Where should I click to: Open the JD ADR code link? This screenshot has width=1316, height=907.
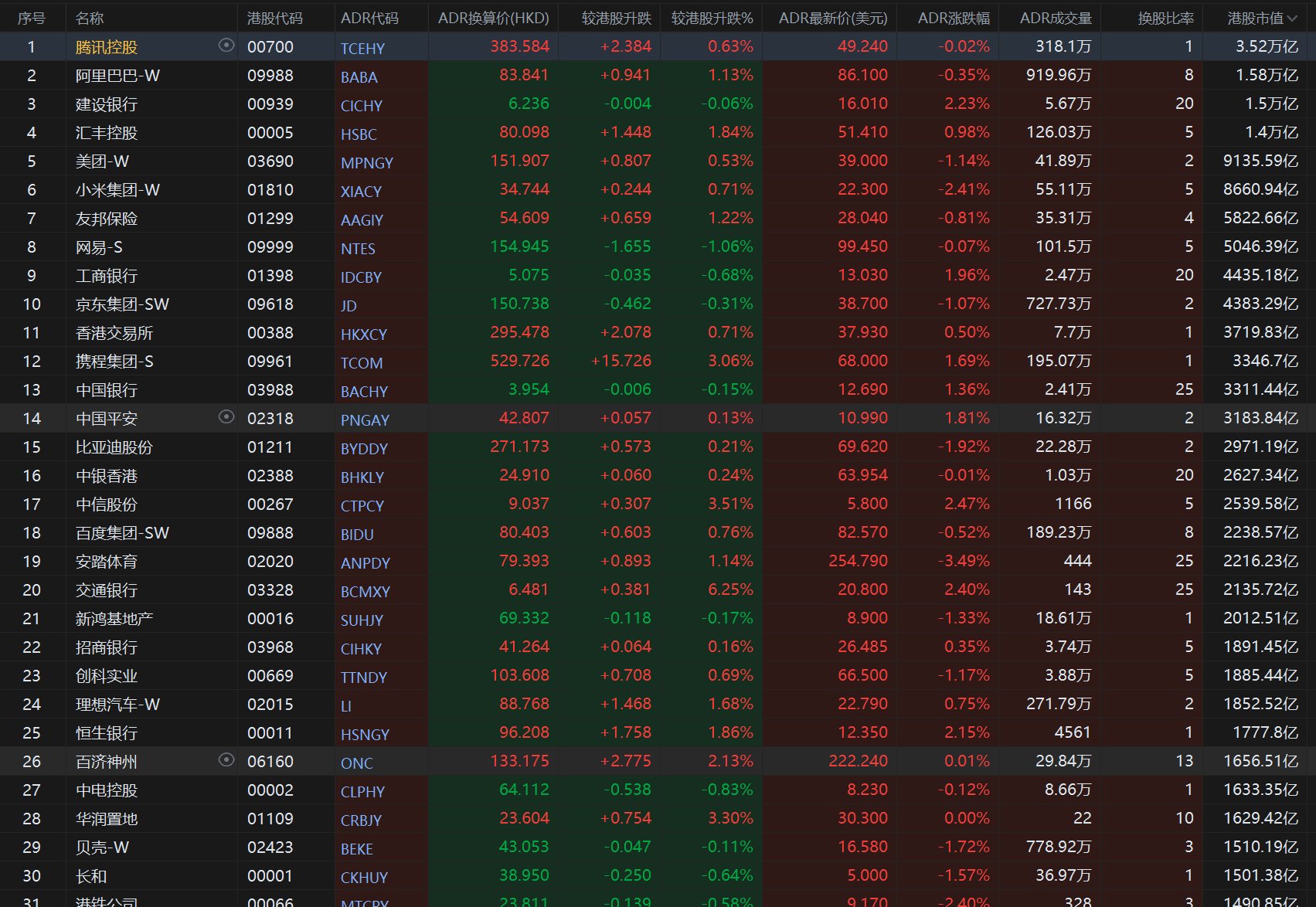349,306
